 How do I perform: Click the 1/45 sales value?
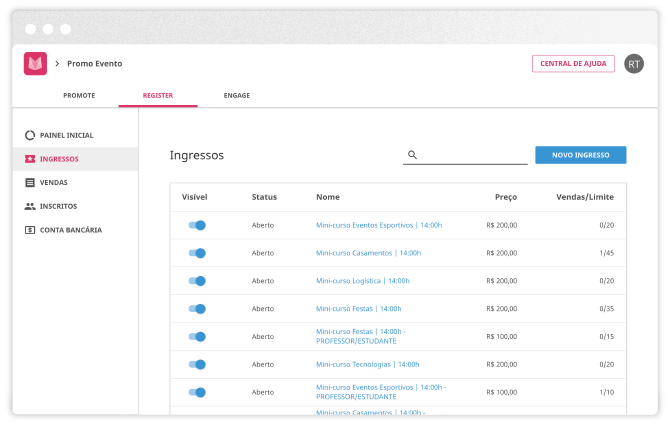[606, 253]
